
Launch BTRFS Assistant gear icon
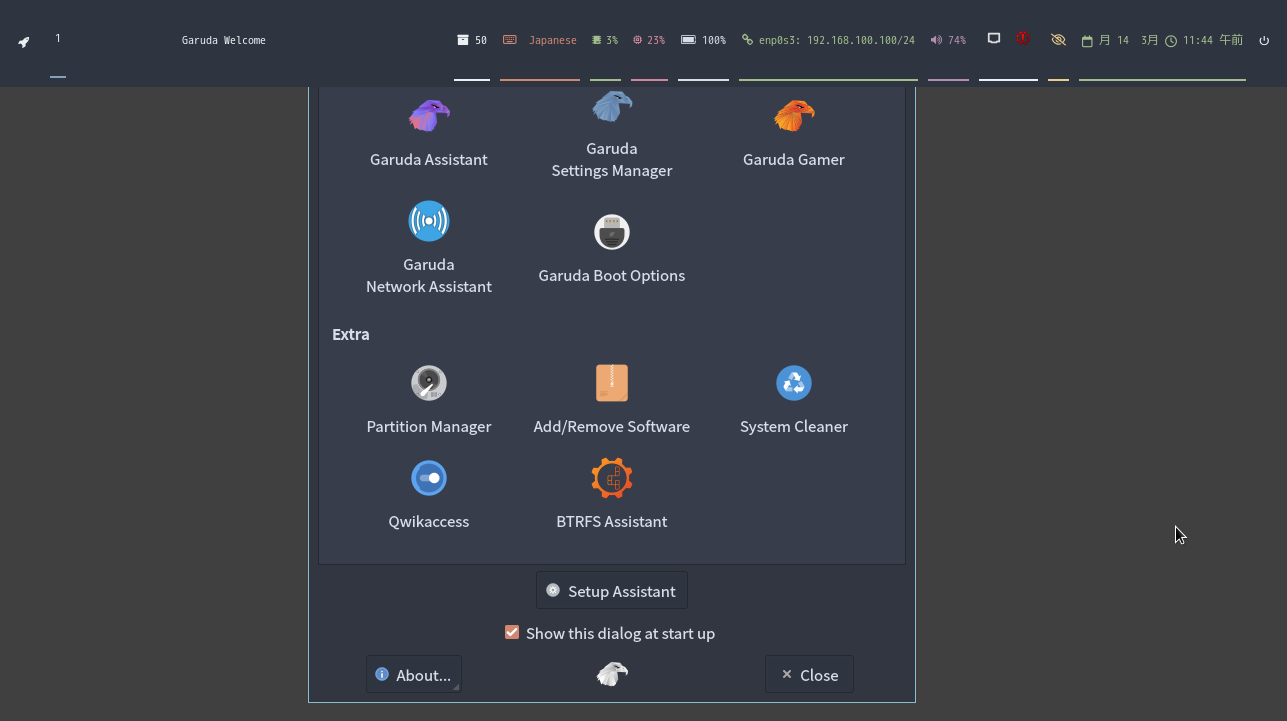coord(612,478)
